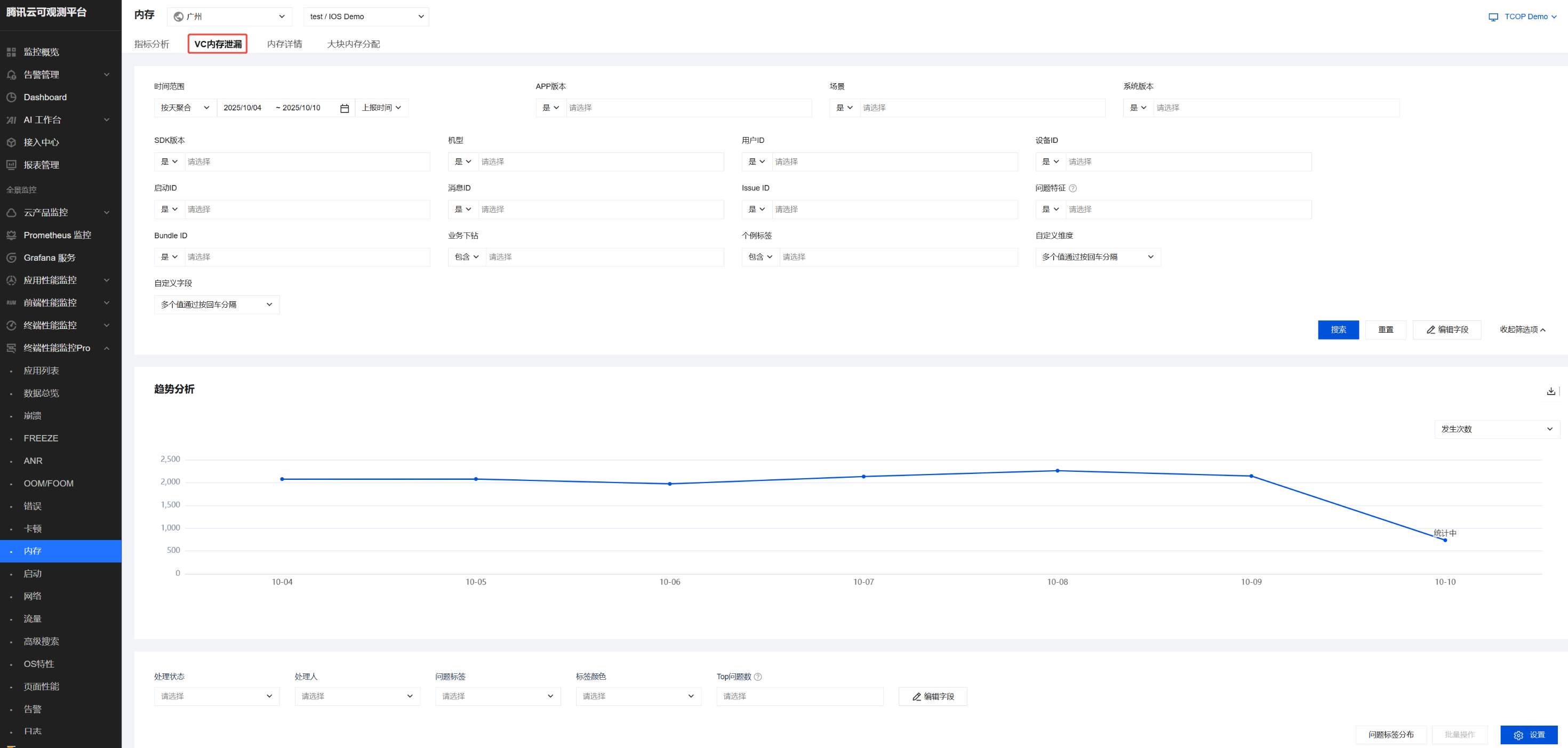Click the 10-08 data point on trend line

click(x=1057, y=470)
